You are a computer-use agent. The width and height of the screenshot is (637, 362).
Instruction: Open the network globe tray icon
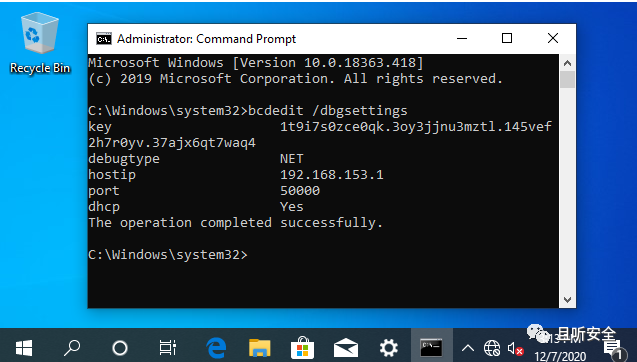click(492, 348)
